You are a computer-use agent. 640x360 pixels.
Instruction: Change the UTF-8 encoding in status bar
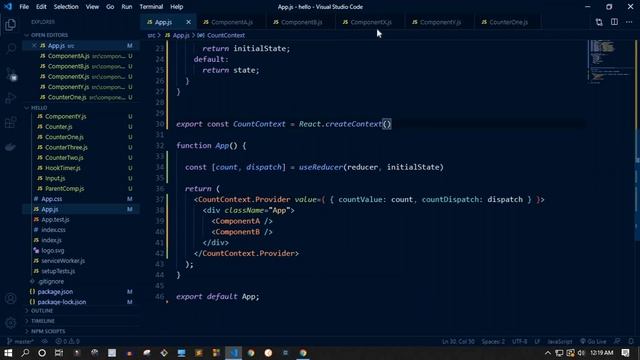point(520,341)
